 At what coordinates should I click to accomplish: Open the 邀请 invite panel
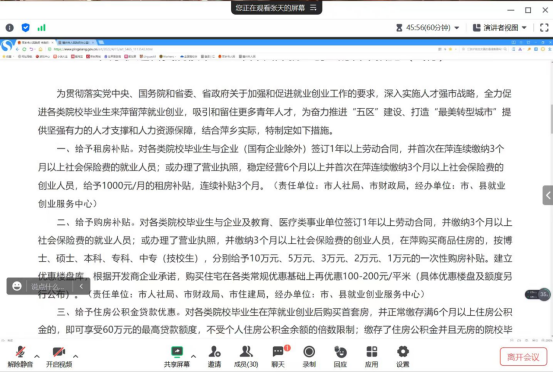[x=214, y=357]
